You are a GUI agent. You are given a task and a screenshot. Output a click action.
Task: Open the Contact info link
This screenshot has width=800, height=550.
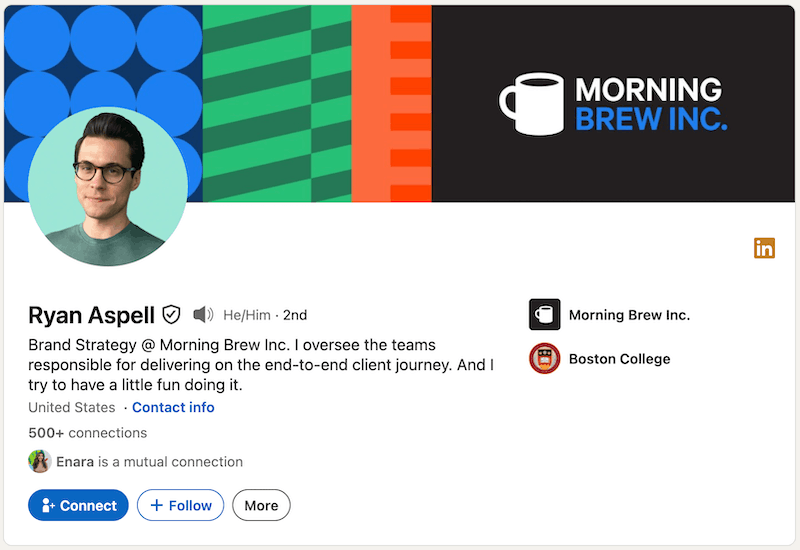[173, 407]
